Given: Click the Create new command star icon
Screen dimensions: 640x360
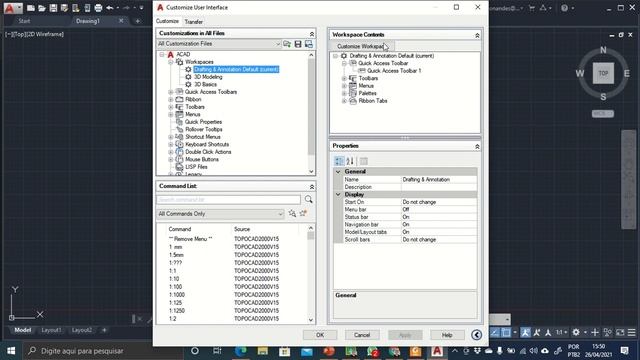Looking at the screenshot, I should pyautogui.click(x=303, y=213).
